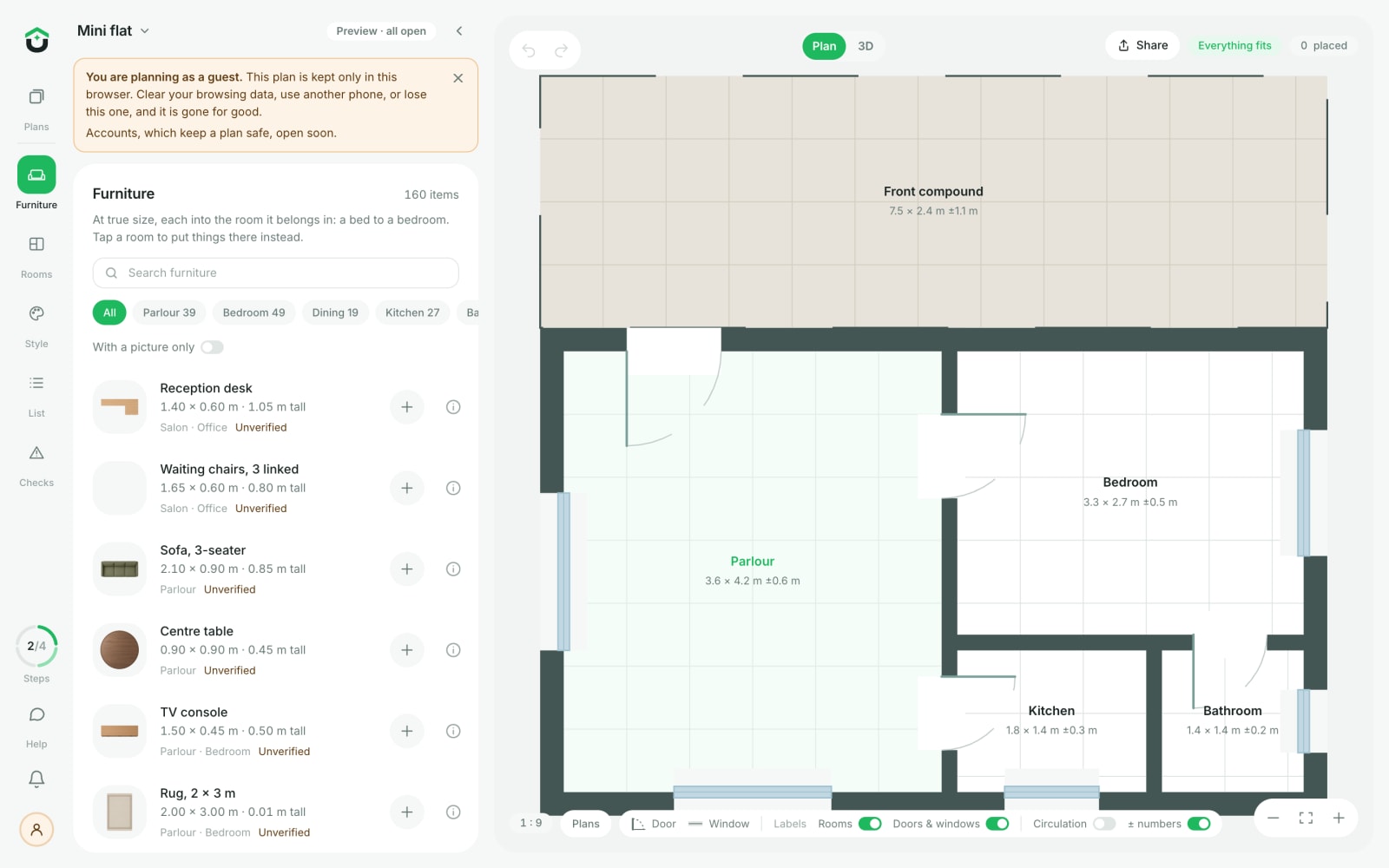Image resolution: width=1389 pixels, height=868 pixels.
Task: Enable Circulation overlay
Action: [x=1104, y=824]
